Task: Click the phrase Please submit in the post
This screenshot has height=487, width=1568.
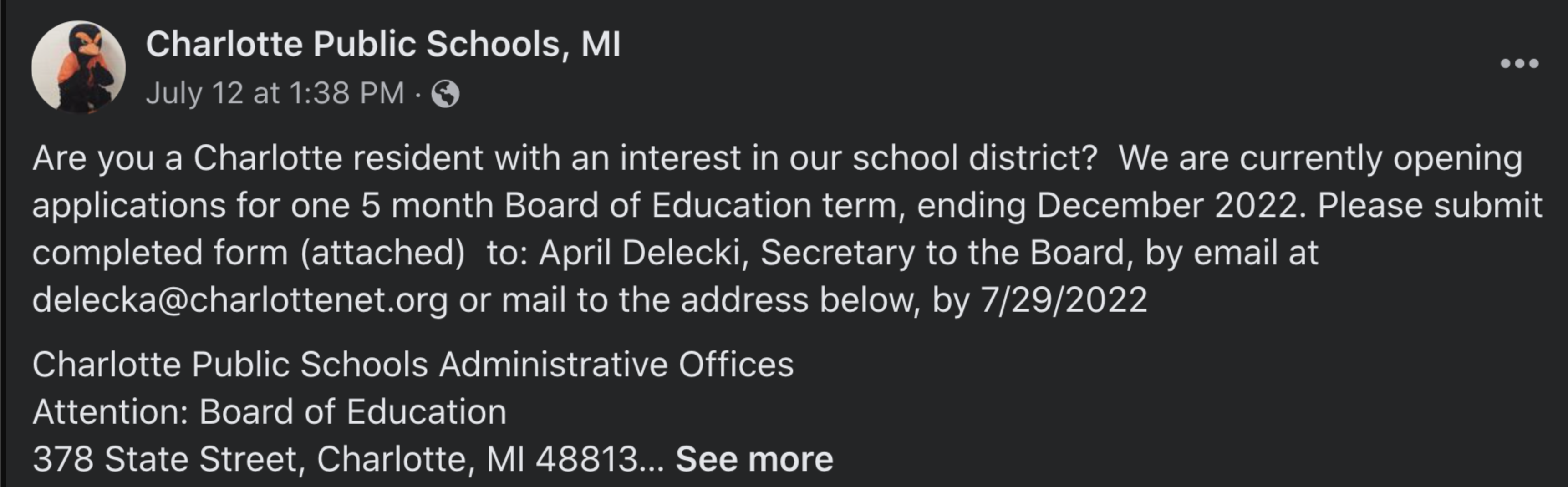Action: pyautogui.click(x=1430, y=205)
